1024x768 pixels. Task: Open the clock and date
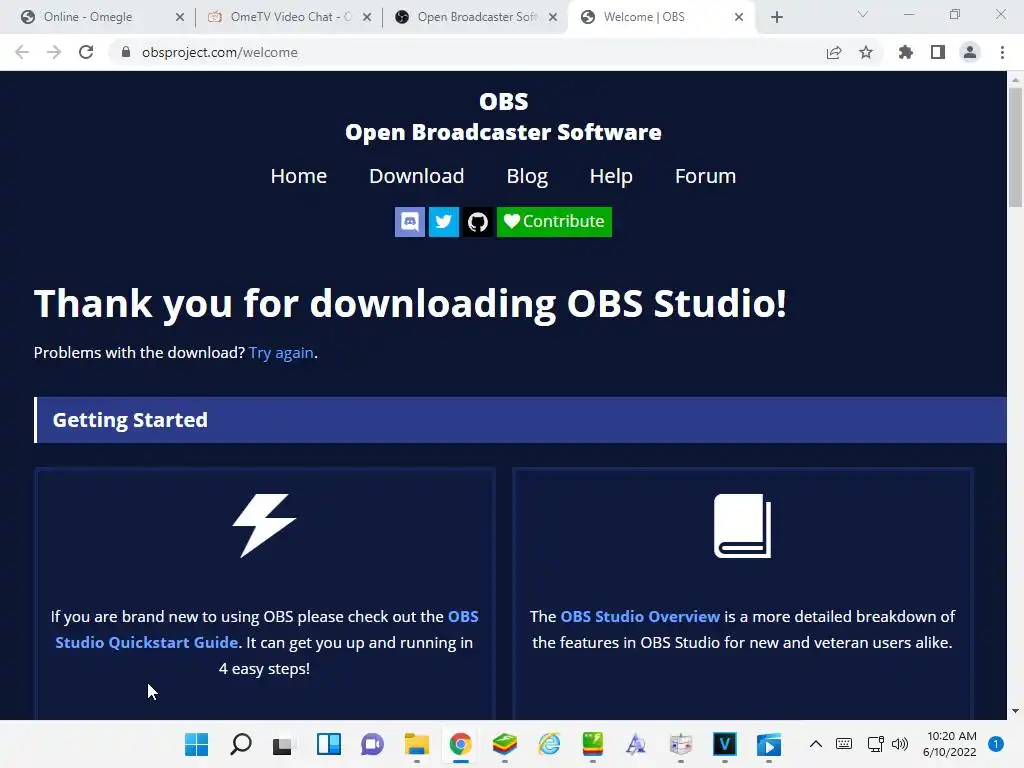pos(950,744)
